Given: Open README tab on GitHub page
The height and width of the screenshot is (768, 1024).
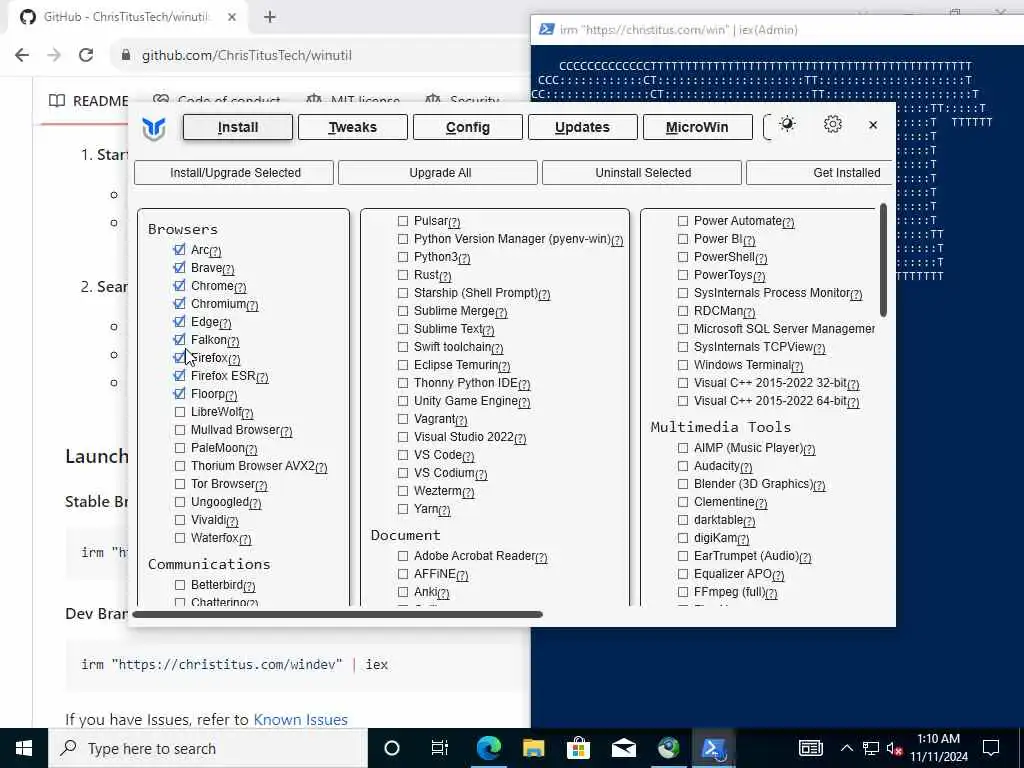Looking at the screenshot, I should (x=89, y=101).
